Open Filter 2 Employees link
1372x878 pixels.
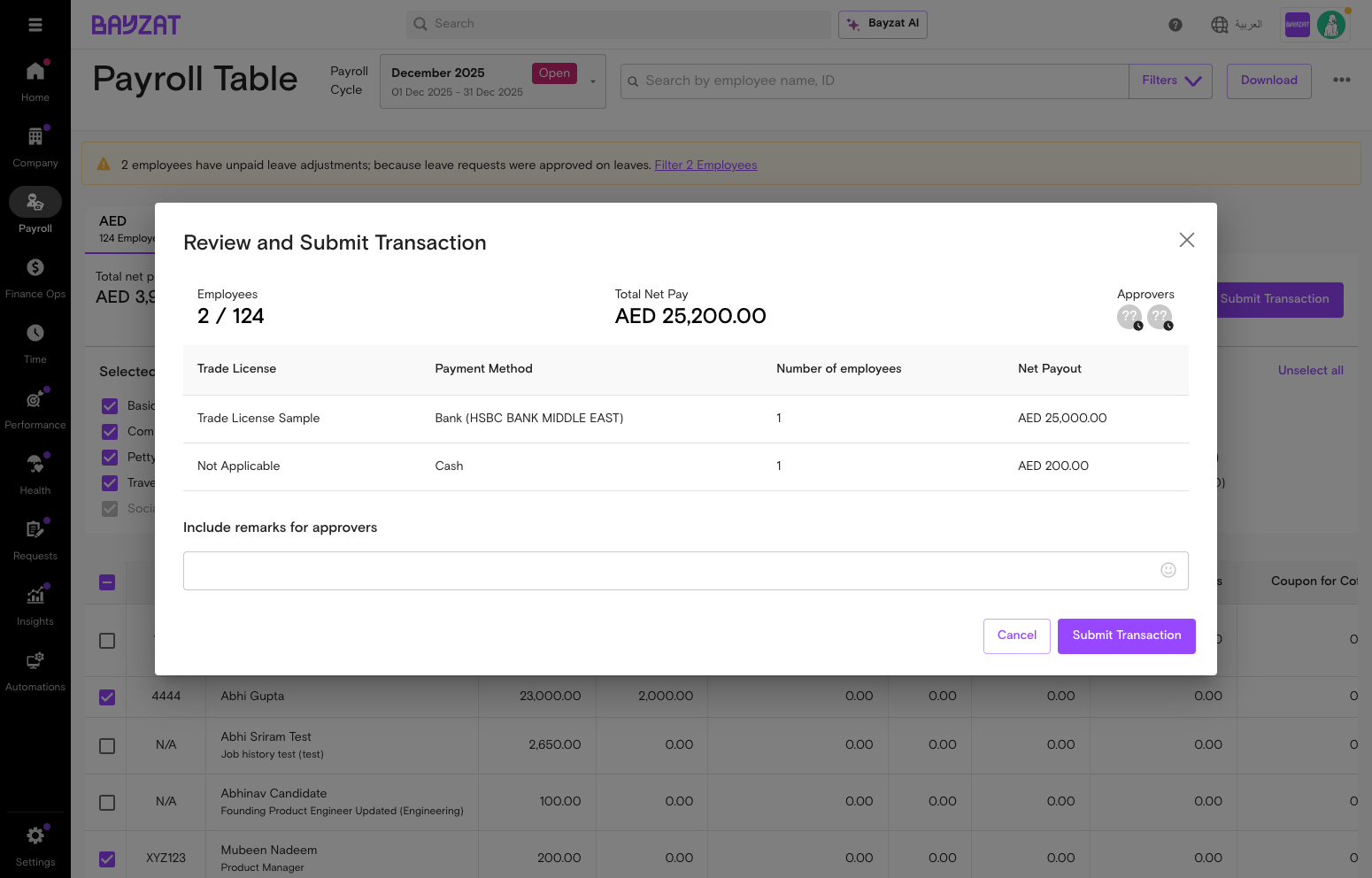coord(705,166)
